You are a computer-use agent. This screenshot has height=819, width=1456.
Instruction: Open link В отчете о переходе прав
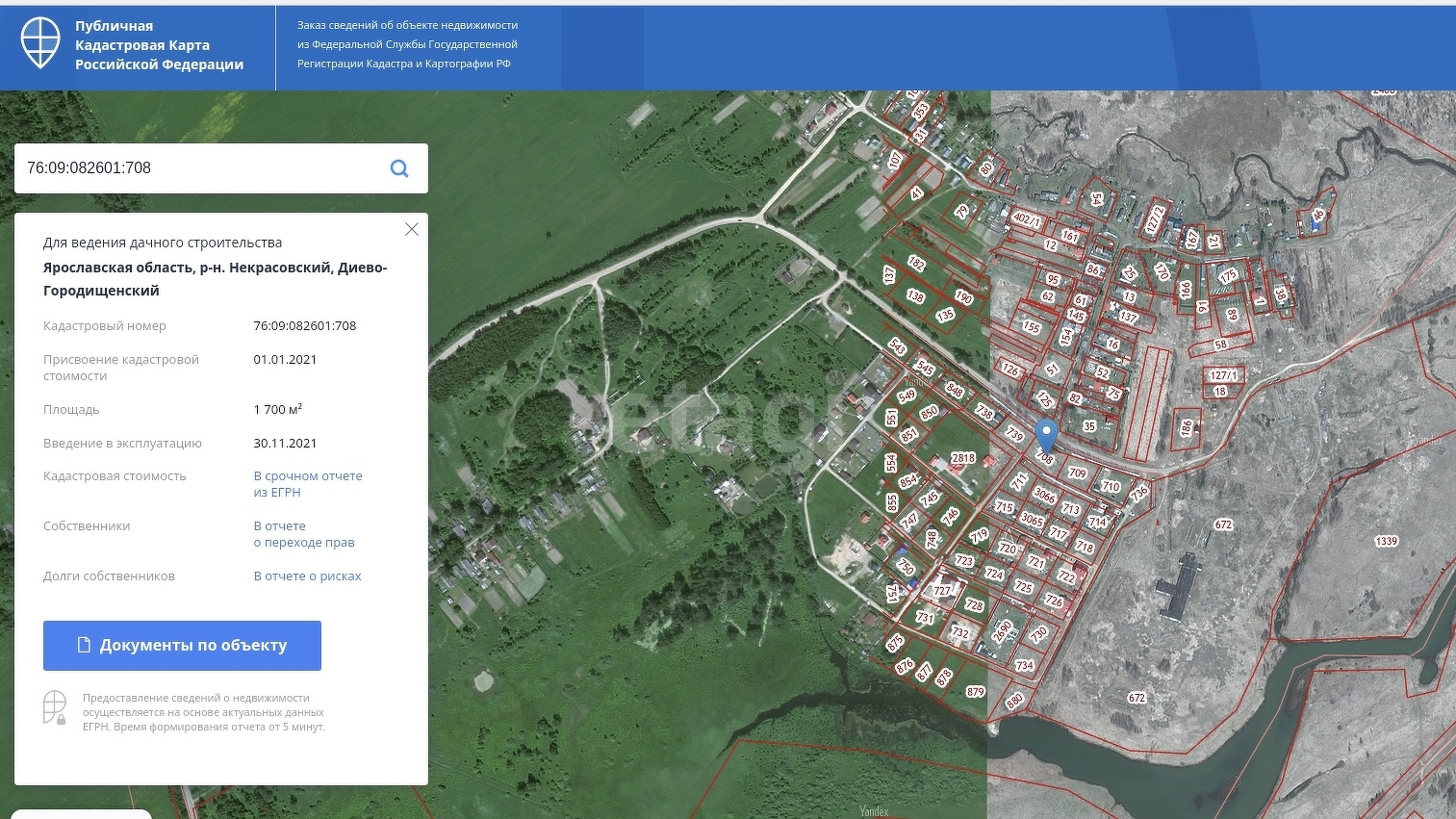[x=304, y=534]
